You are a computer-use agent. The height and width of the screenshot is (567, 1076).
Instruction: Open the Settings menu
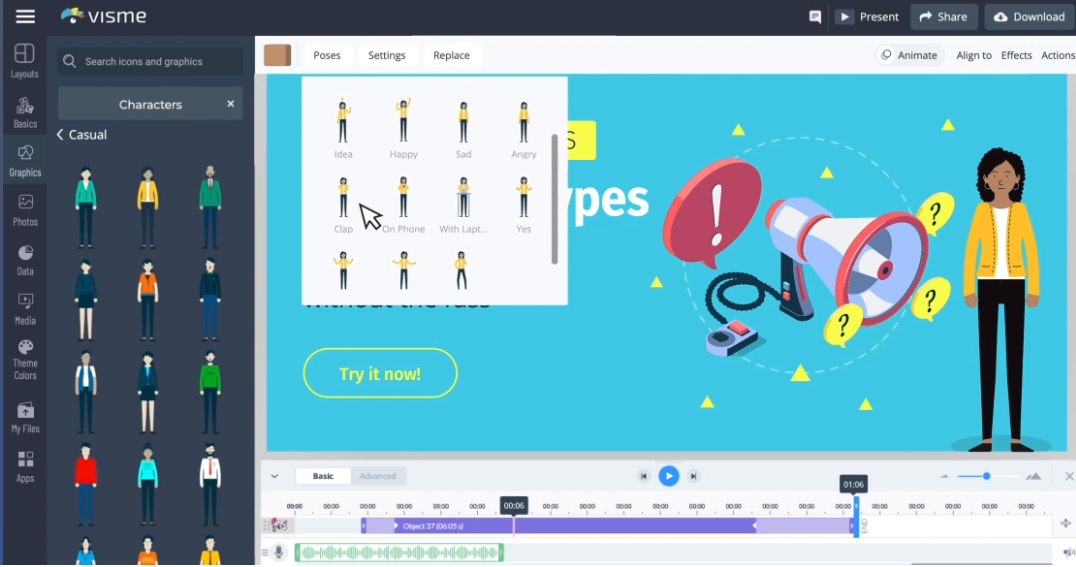pyautogui.click(x=386, y=55)
